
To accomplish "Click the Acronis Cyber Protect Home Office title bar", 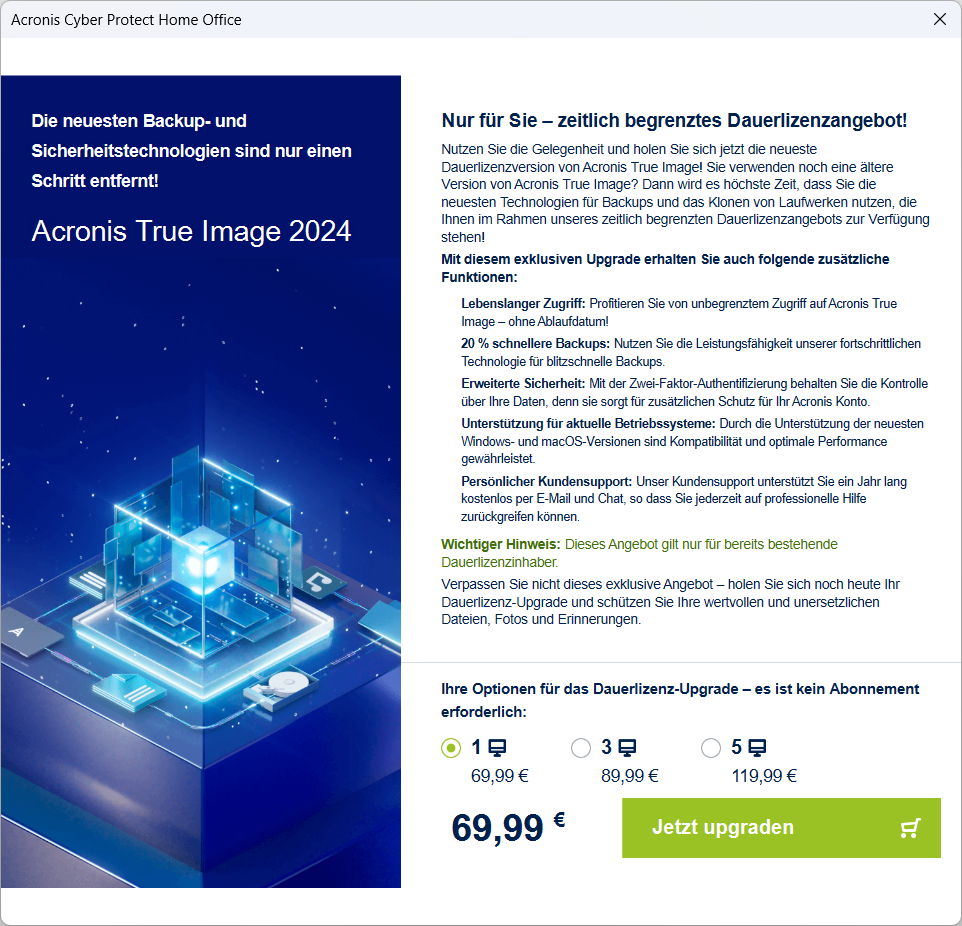I will point(125,19).
